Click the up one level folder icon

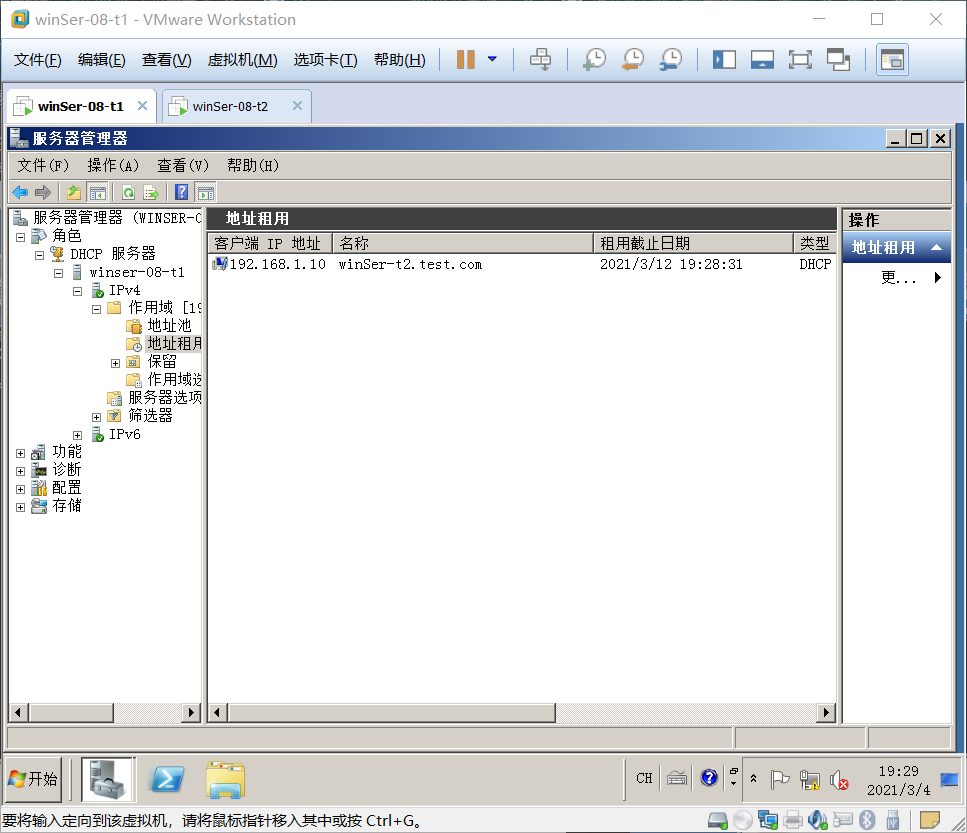tap(74, 192)
